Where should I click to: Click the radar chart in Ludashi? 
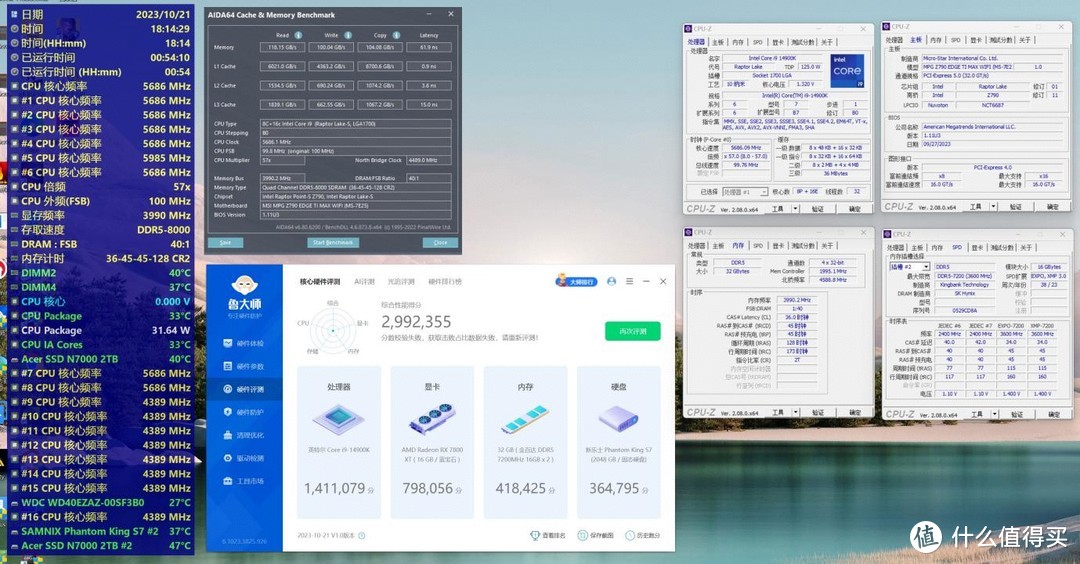point(333,330)
